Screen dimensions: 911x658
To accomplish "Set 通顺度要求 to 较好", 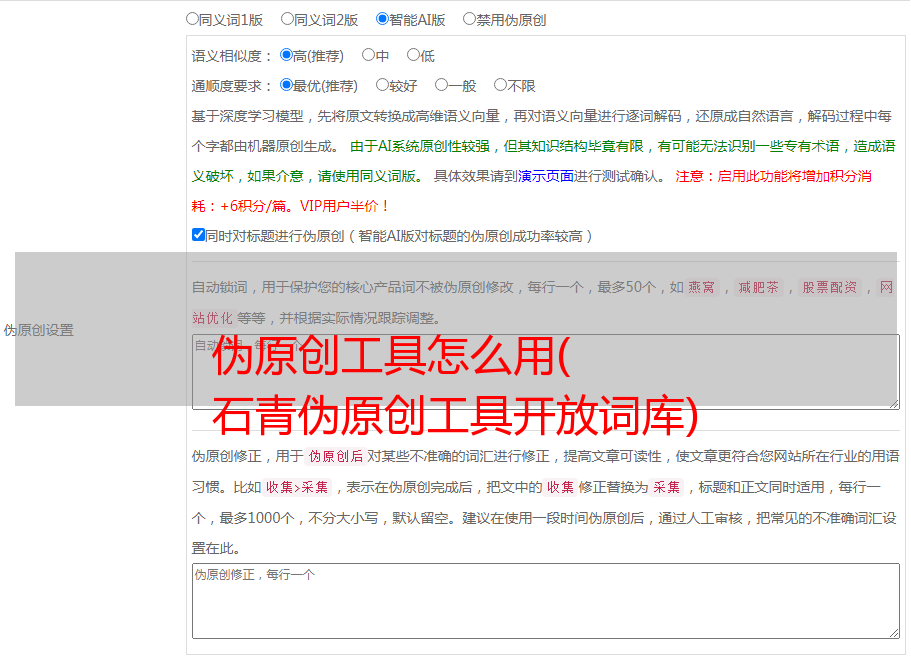I will coord(382,85).
